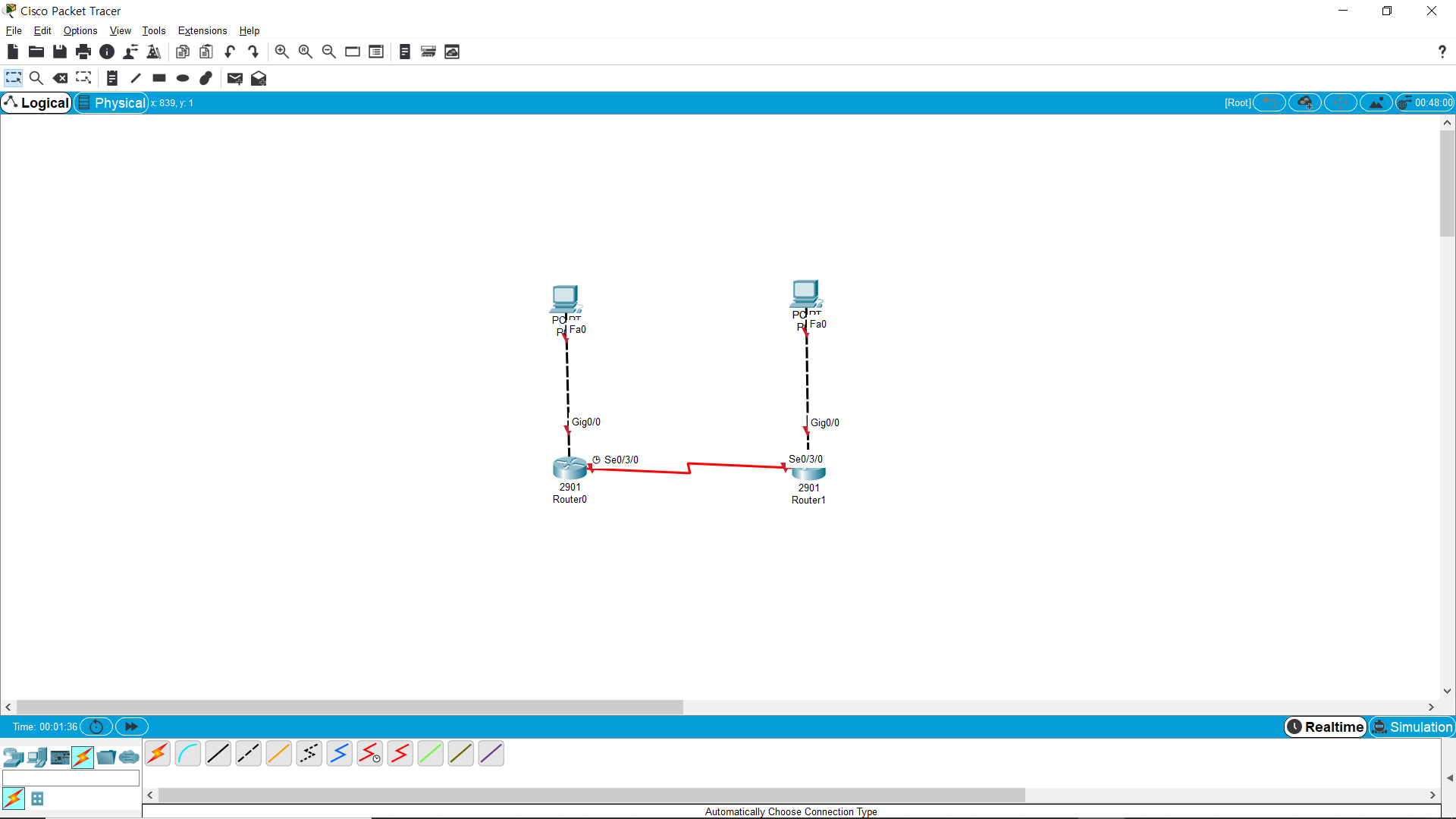
Task: Switch to Realtime mode
Action: pos(1326,726)
